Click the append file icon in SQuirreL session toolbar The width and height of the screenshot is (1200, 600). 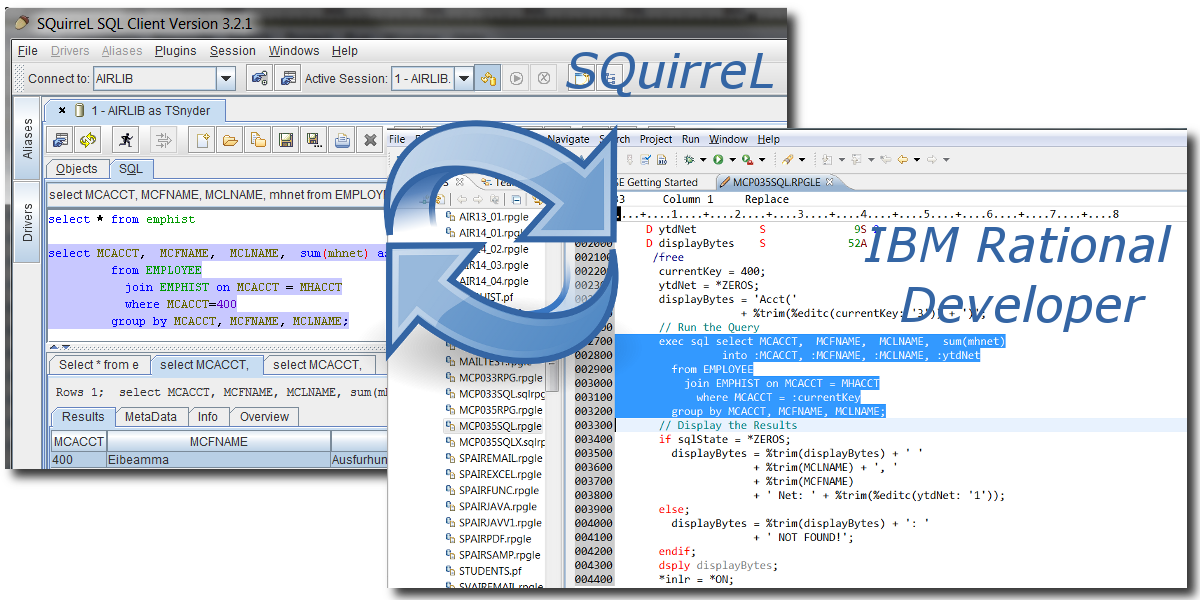tap(258, 140)
